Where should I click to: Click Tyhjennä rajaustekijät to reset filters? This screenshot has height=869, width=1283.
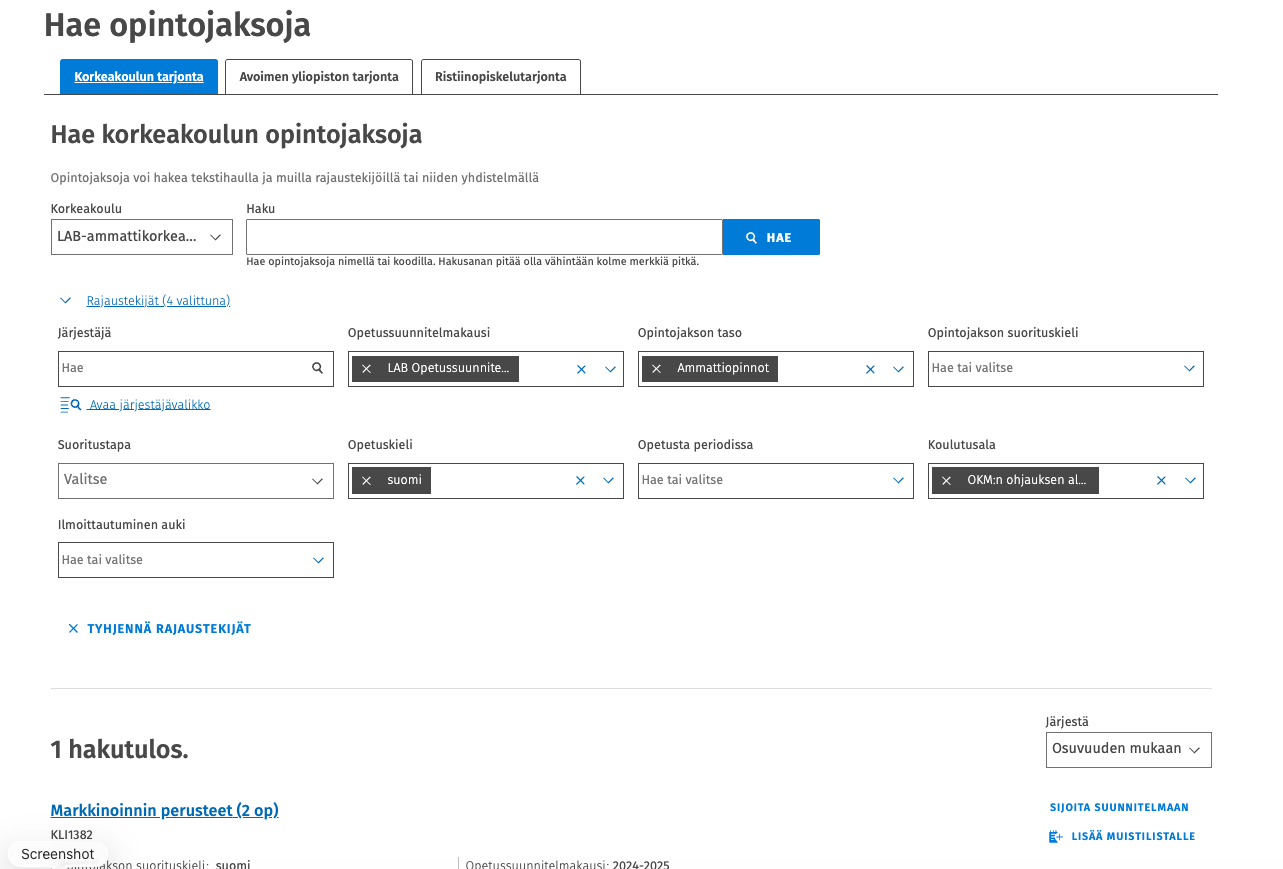pos(160,629)
